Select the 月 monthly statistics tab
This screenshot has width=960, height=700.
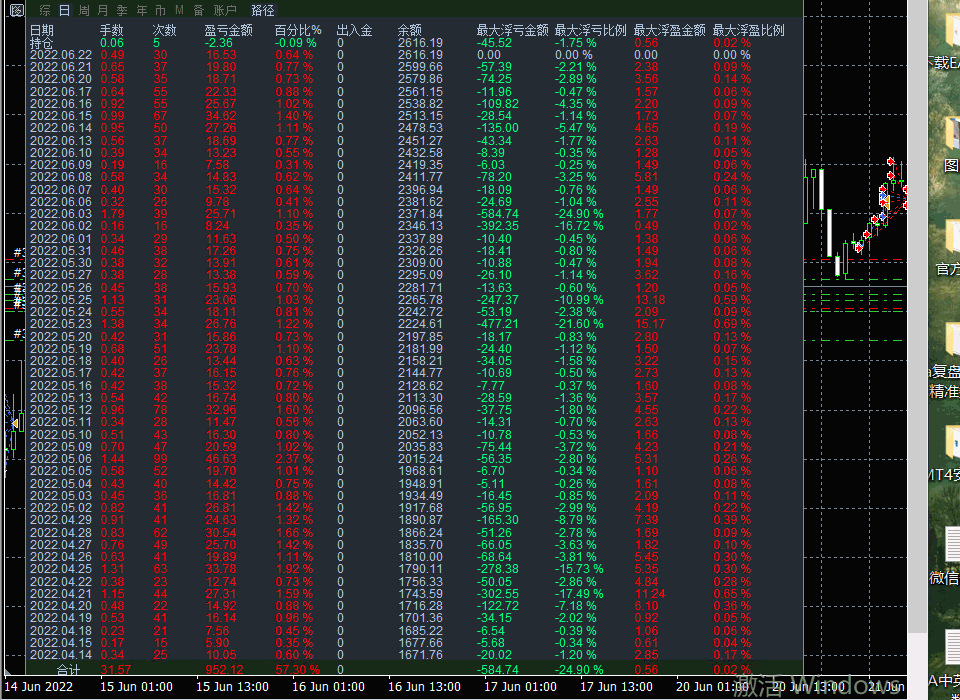coord(102,10)
